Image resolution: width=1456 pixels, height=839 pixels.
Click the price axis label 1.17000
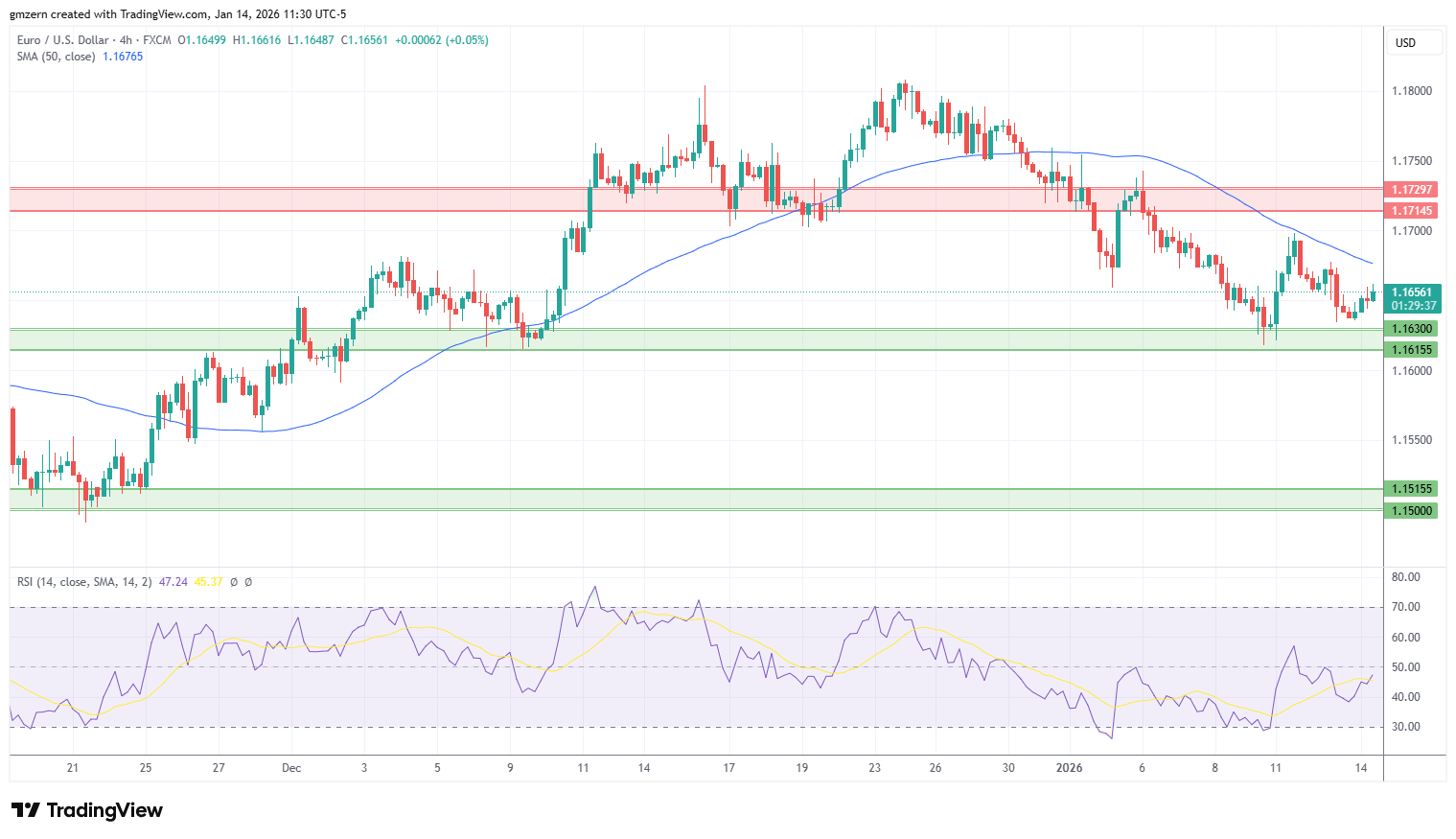pos(1412,231)
